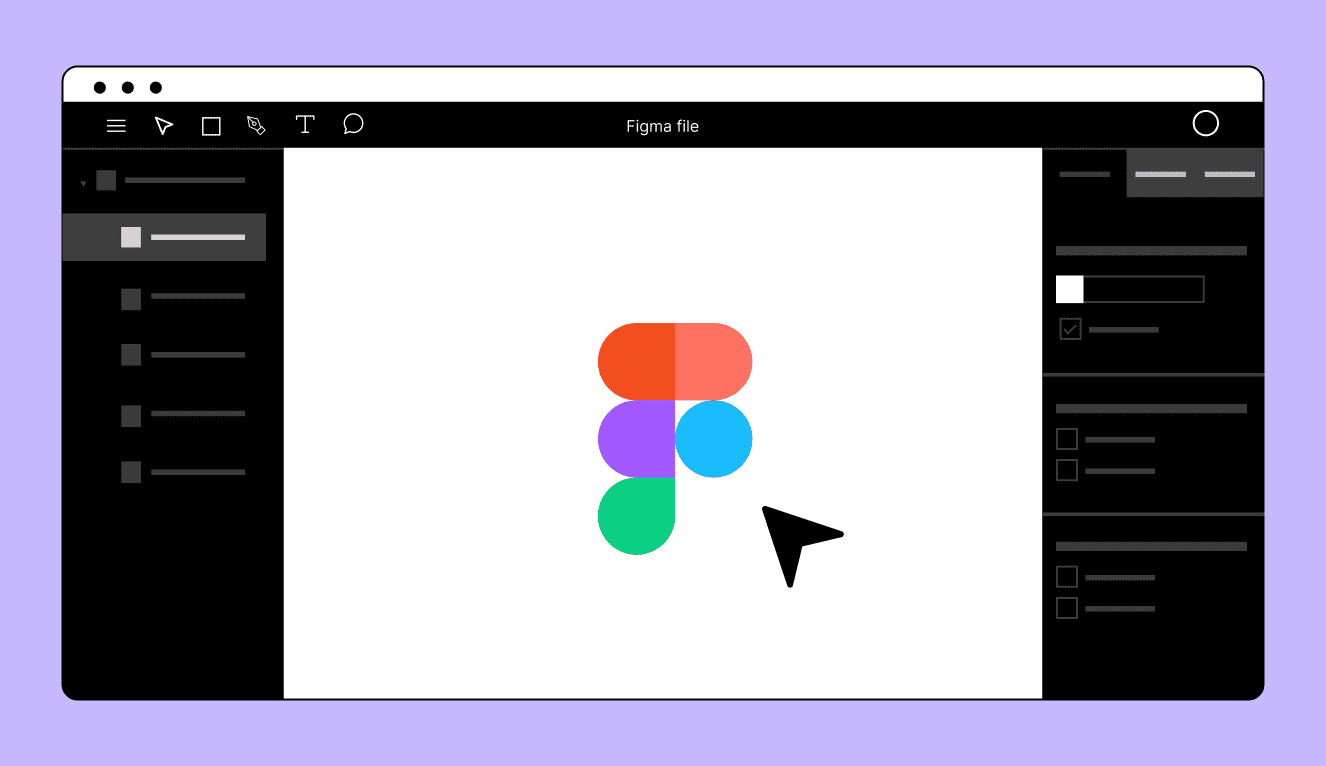This screenshot has height=766, width=1326.
Task: Click the "Figma file" title
Action: (x=662, y=126)
